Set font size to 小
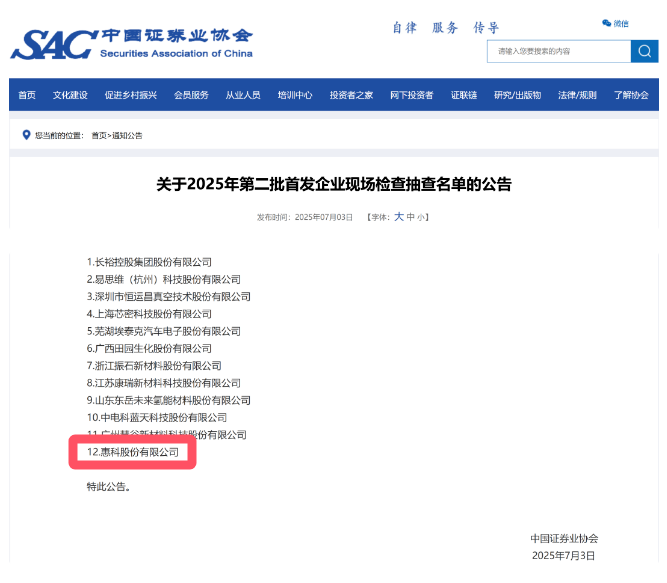This screenshot has height=583, width=667. [x=421, y=218]
